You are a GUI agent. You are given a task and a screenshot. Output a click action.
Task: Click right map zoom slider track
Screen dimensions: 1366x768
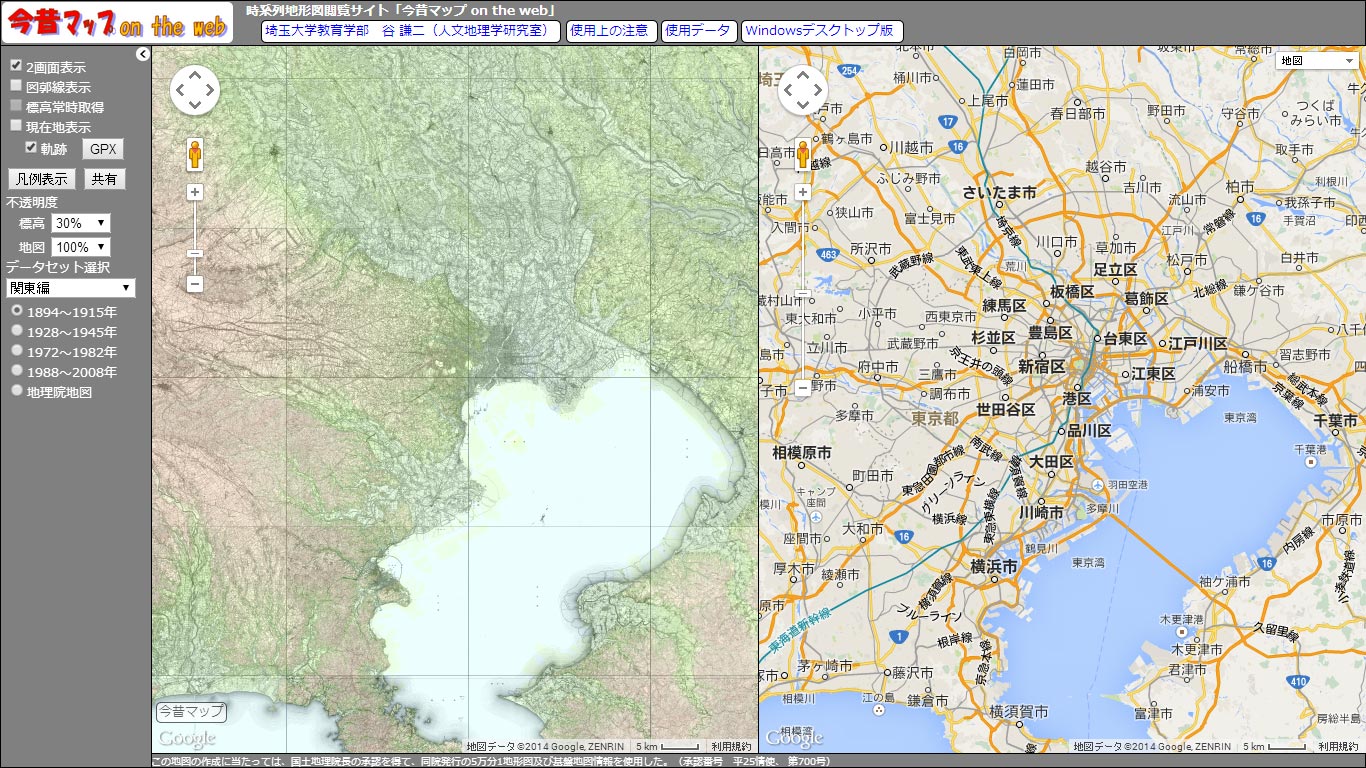[x=802, y=290]
